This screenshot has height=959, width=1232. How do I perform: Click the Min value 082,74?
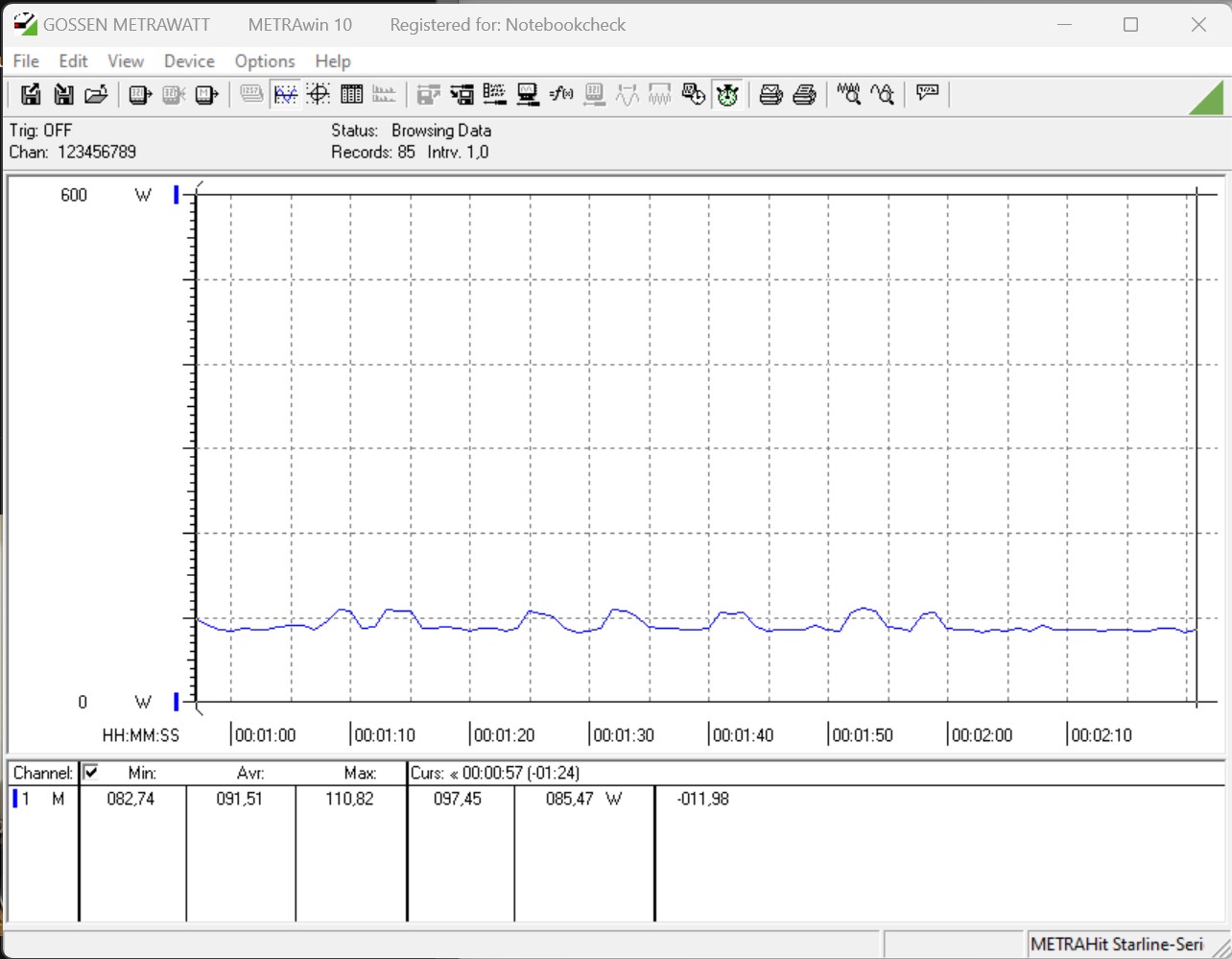click(130, 799)
